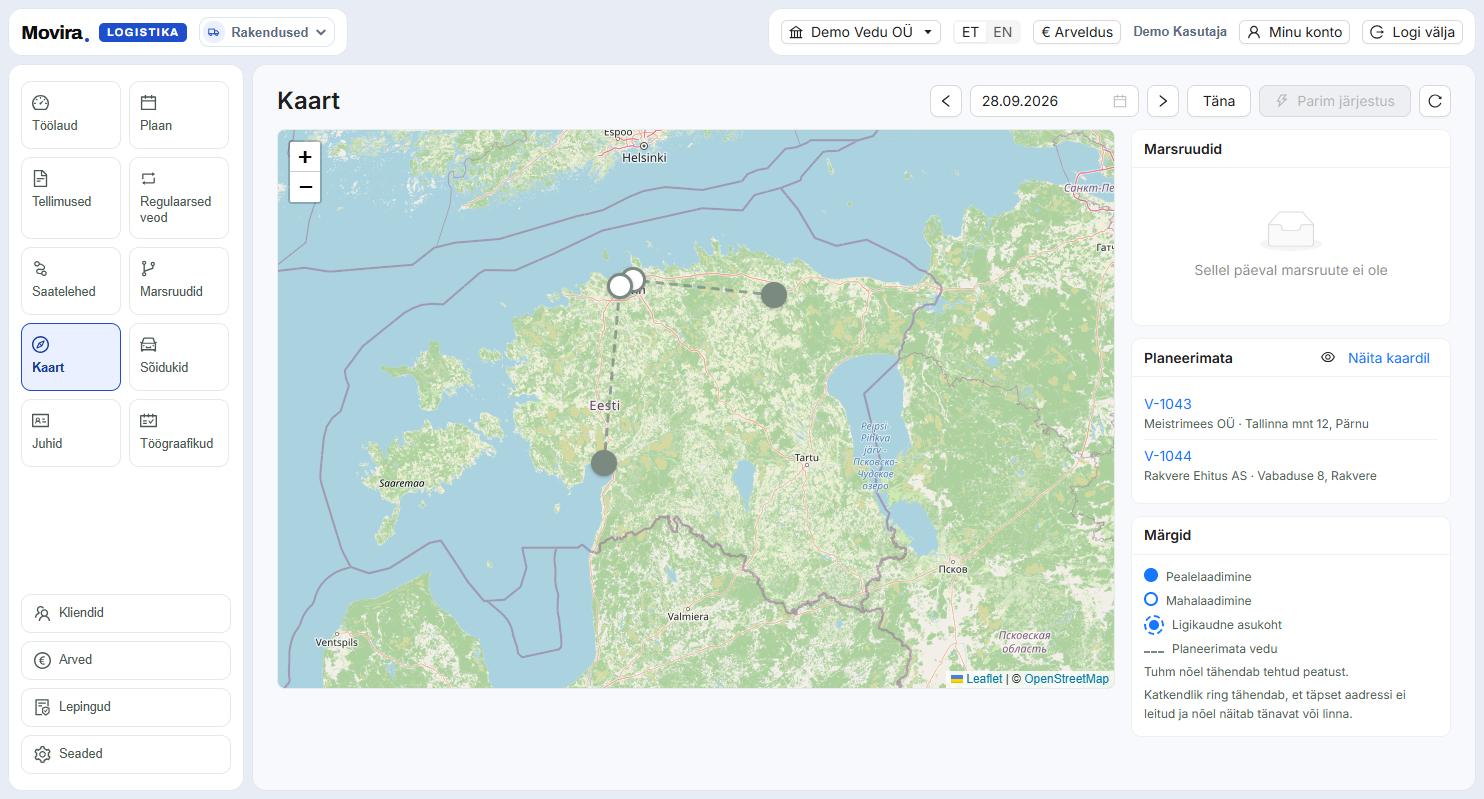Image resolution: width=1484 pixels, height=799 pixels.
Task: Open the Arved menu item
Action: [126, 660]
